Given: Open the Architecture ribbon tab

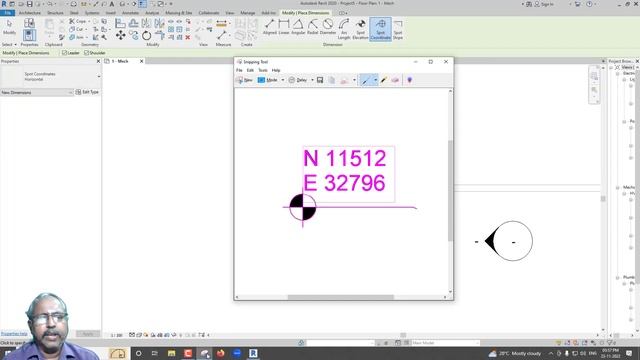Looking at the screenshot, I should tap(30, 13).
